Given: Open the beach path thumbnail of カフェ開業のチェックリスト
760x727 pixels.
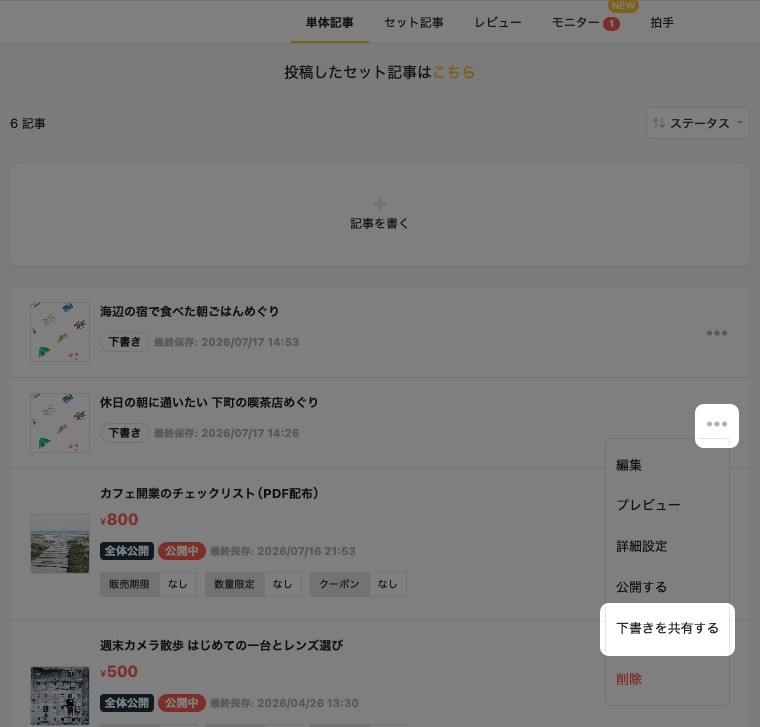Looking at the screenshot, I should (x=60, y=544).
